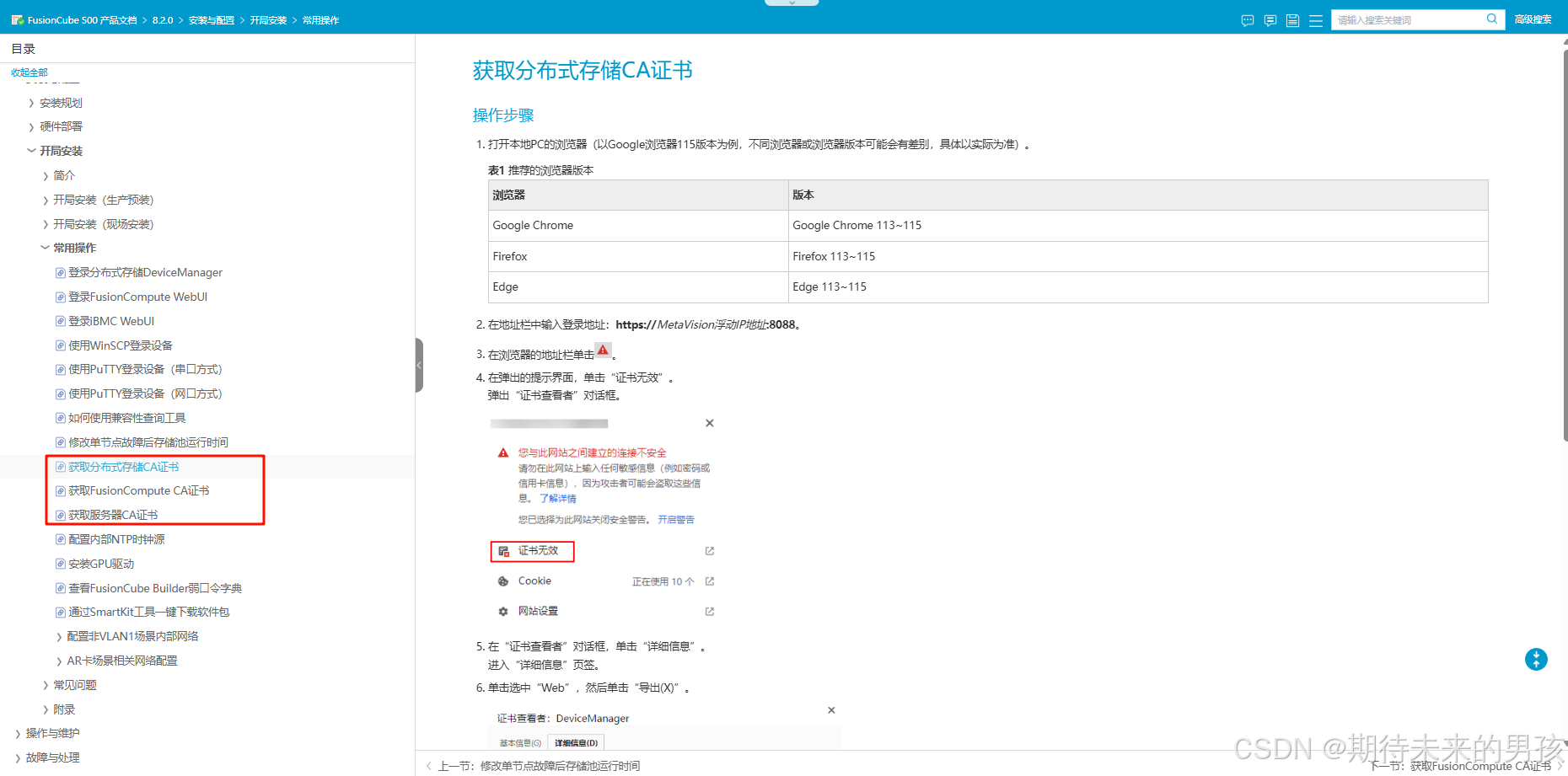1568x776 pixels.
Task: Collapse the 开局安装 tree node
Action: (x=31, y=151)
